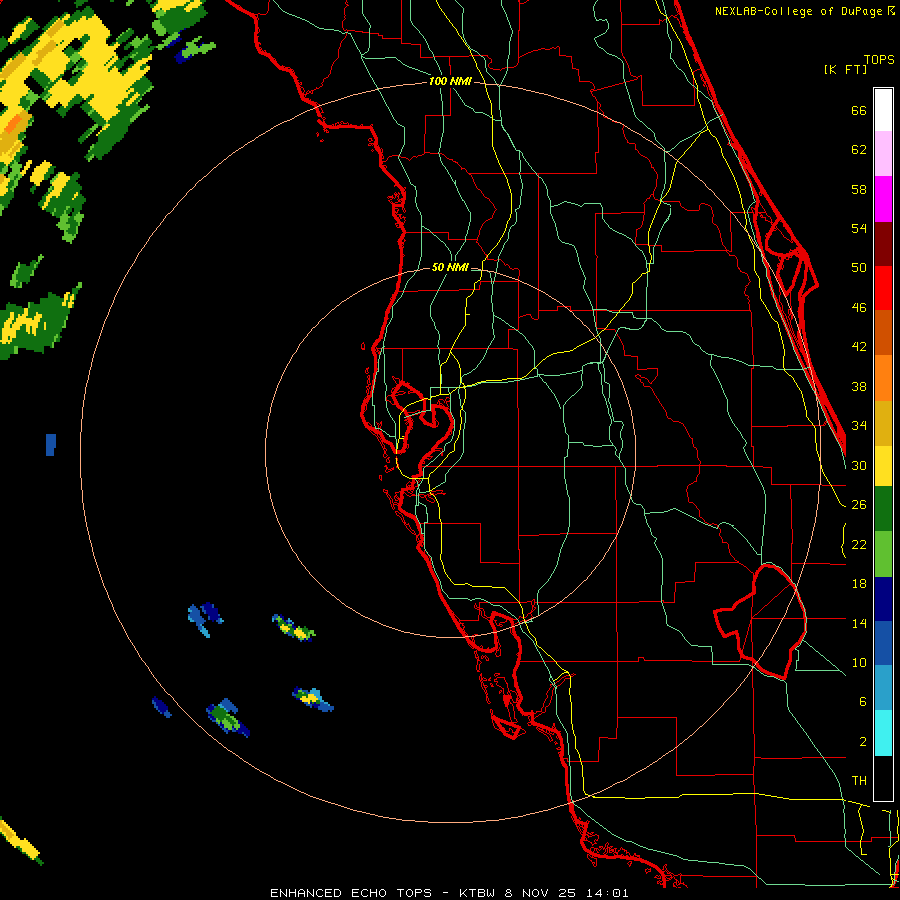Click the 54 legend value
This screenshot has width=900, height=900.
[859, 228]
